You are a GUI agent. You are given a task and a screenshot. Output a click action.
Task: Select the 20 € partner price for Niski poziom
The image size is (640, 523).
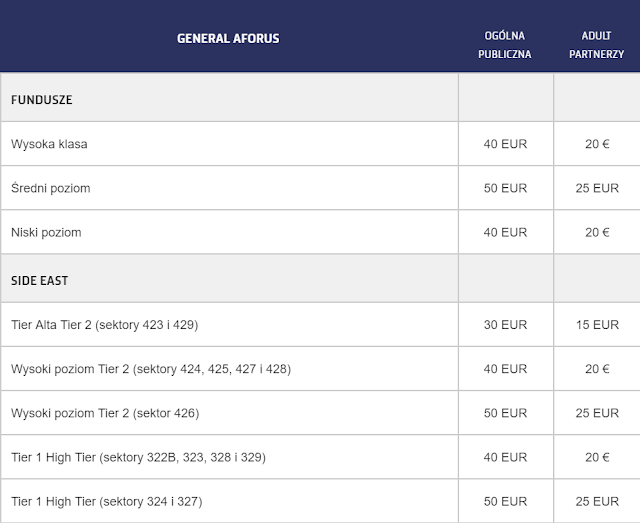click(x=598, y=232)
